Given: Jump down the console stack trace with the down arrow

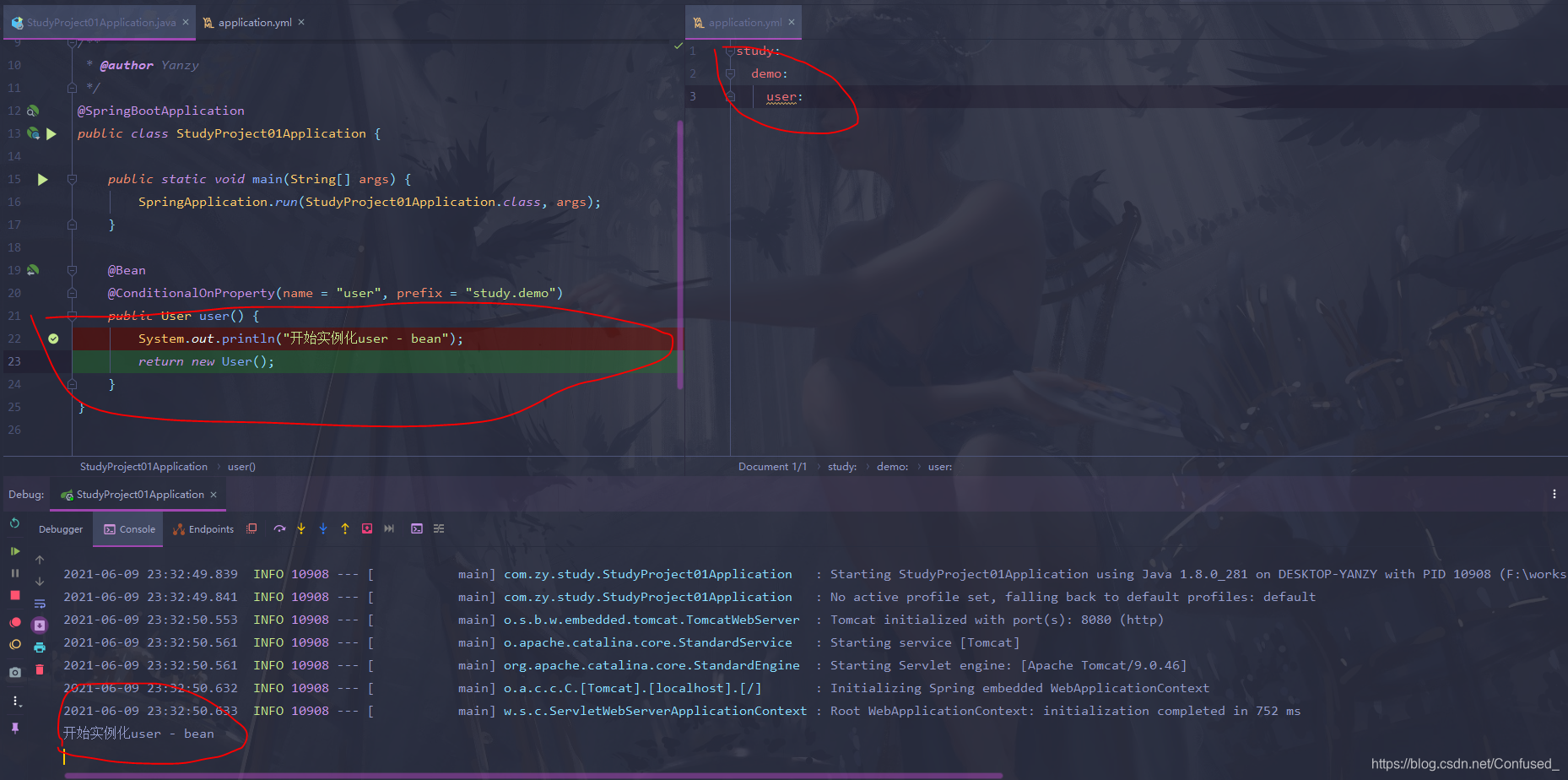Looking at the screenshot, I should [40, 582].
